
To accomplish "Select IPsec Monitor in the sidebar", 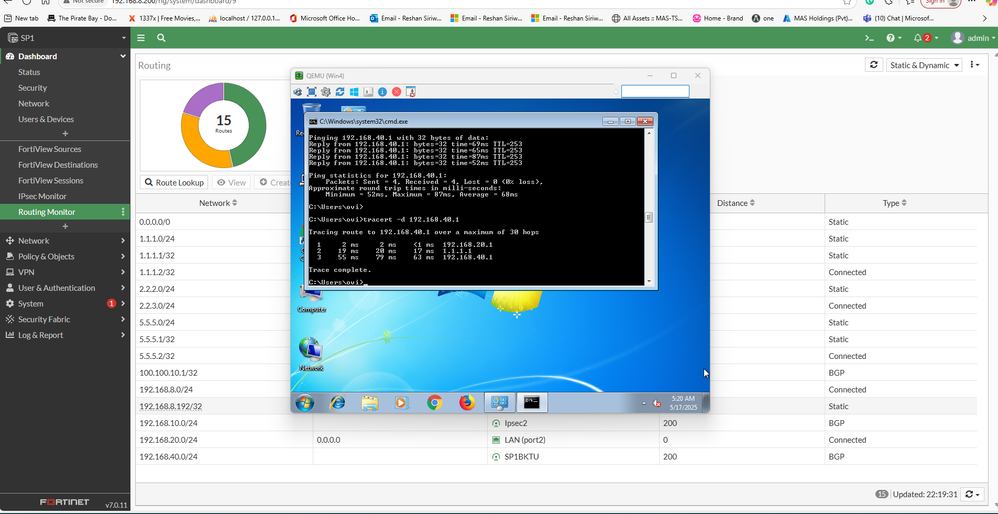I will 42,196.
